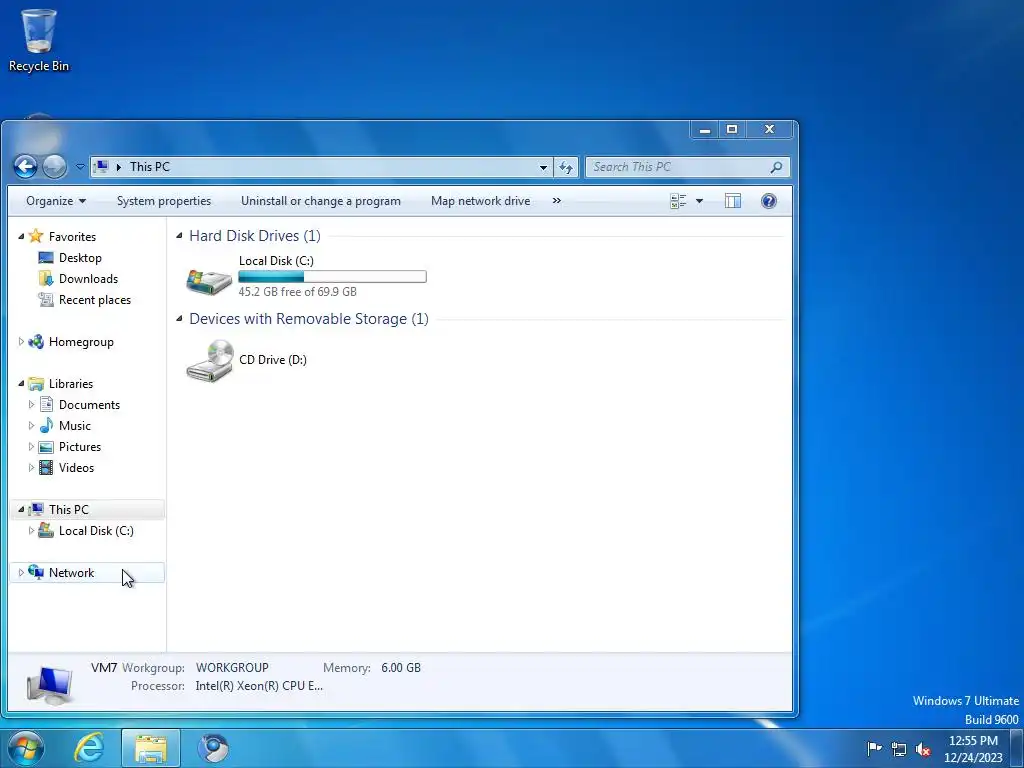Collapse the This PC node
Screen dimensions: 1024x768
click(21, 510)
